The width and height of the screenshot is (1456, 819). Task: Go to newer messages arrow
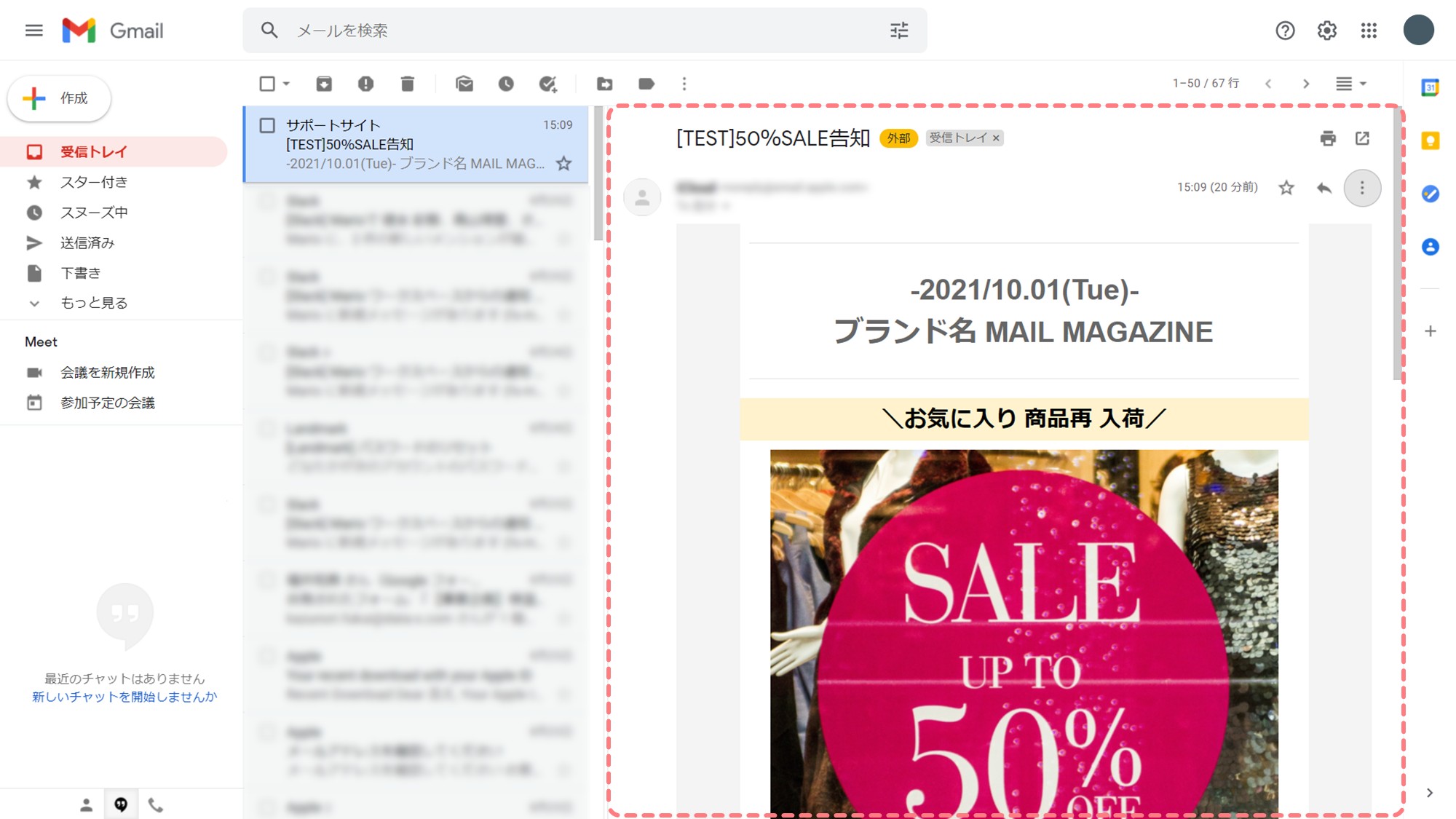pos(1268,84)
